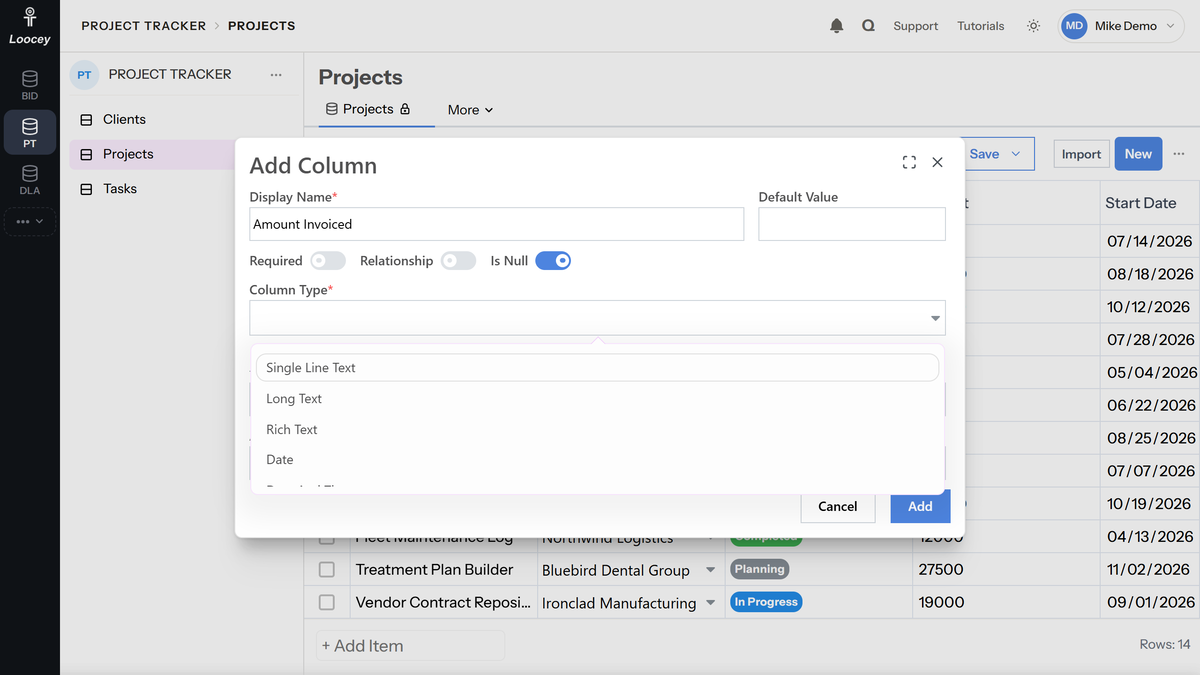Toggle the Required switch
The height and width of the screenshot is (675, 1200).
pos(327,261)
